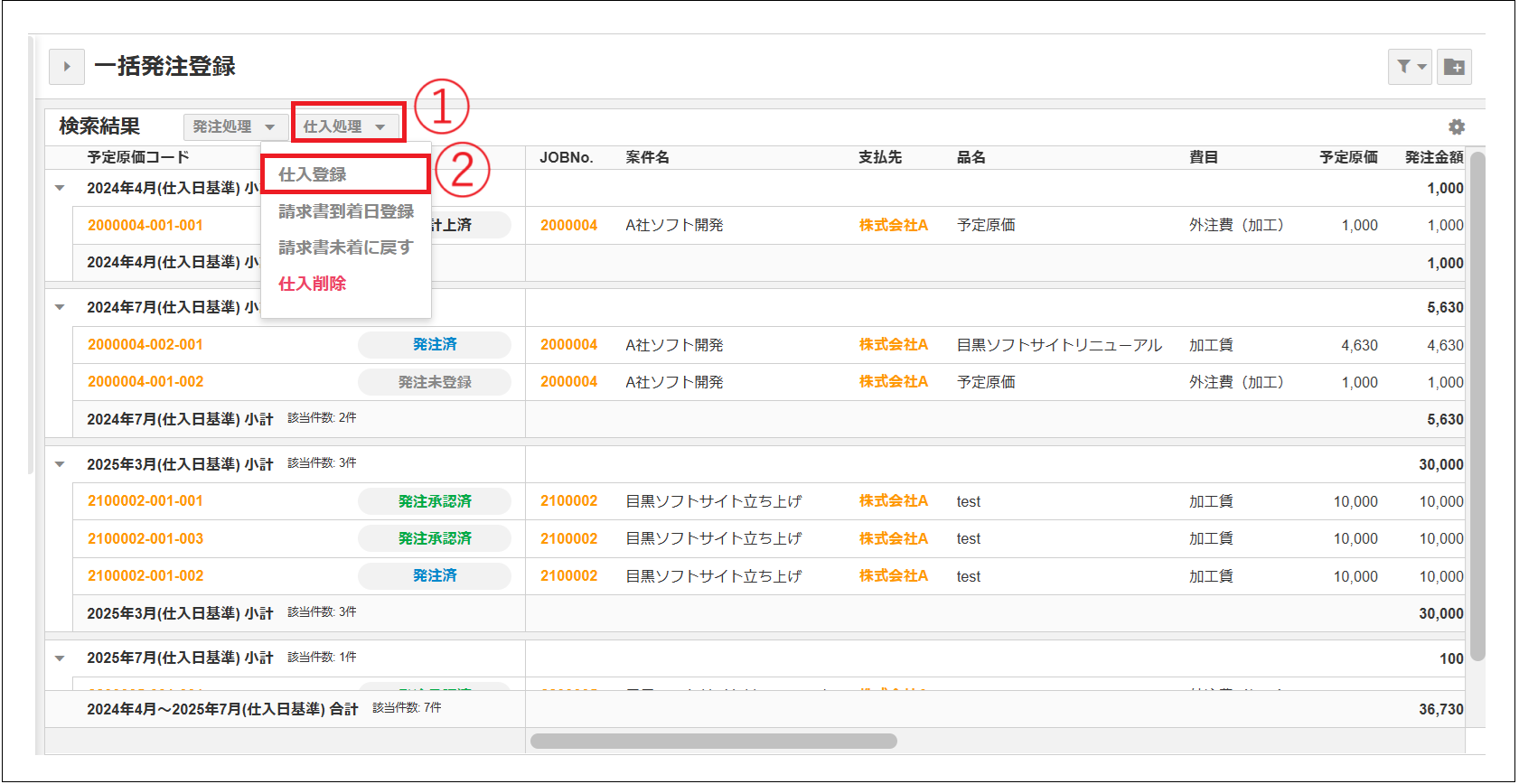
Task: Open the 仕入処理 dropdown
Action: point(345,127)
